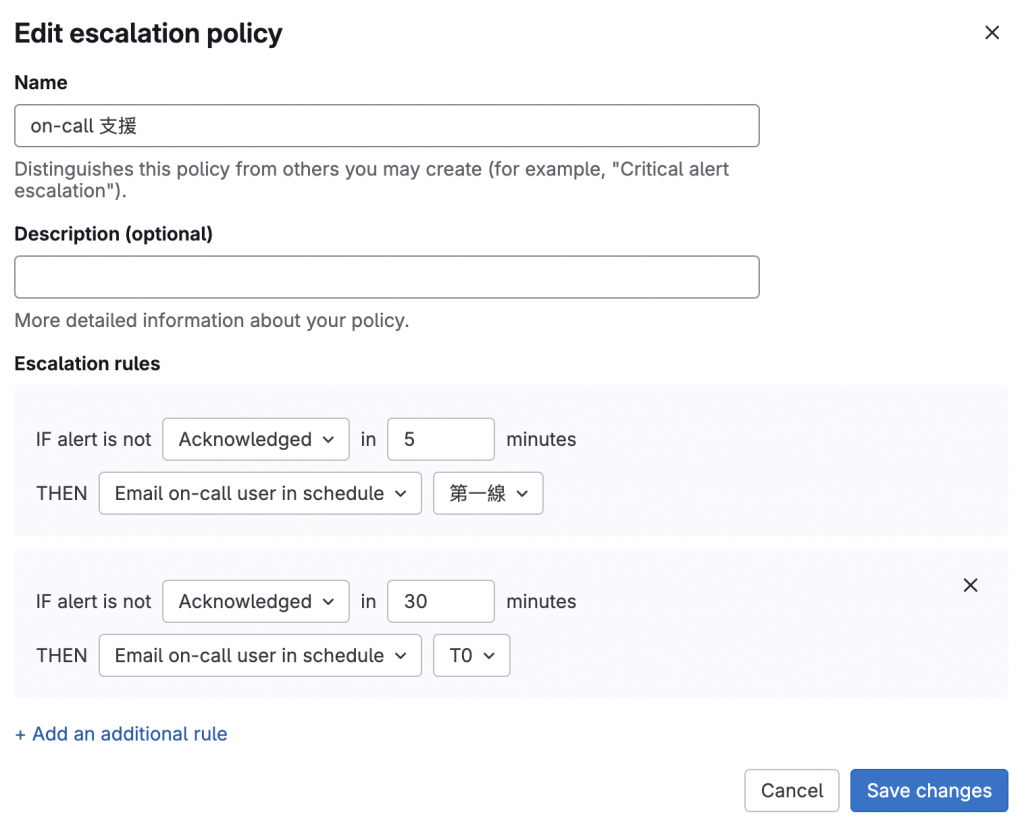Open the second rule's Acknowledged status dropdown
Image resolution: width=1024 pixels, height=827 pixels.
click(x=256, y=601)
